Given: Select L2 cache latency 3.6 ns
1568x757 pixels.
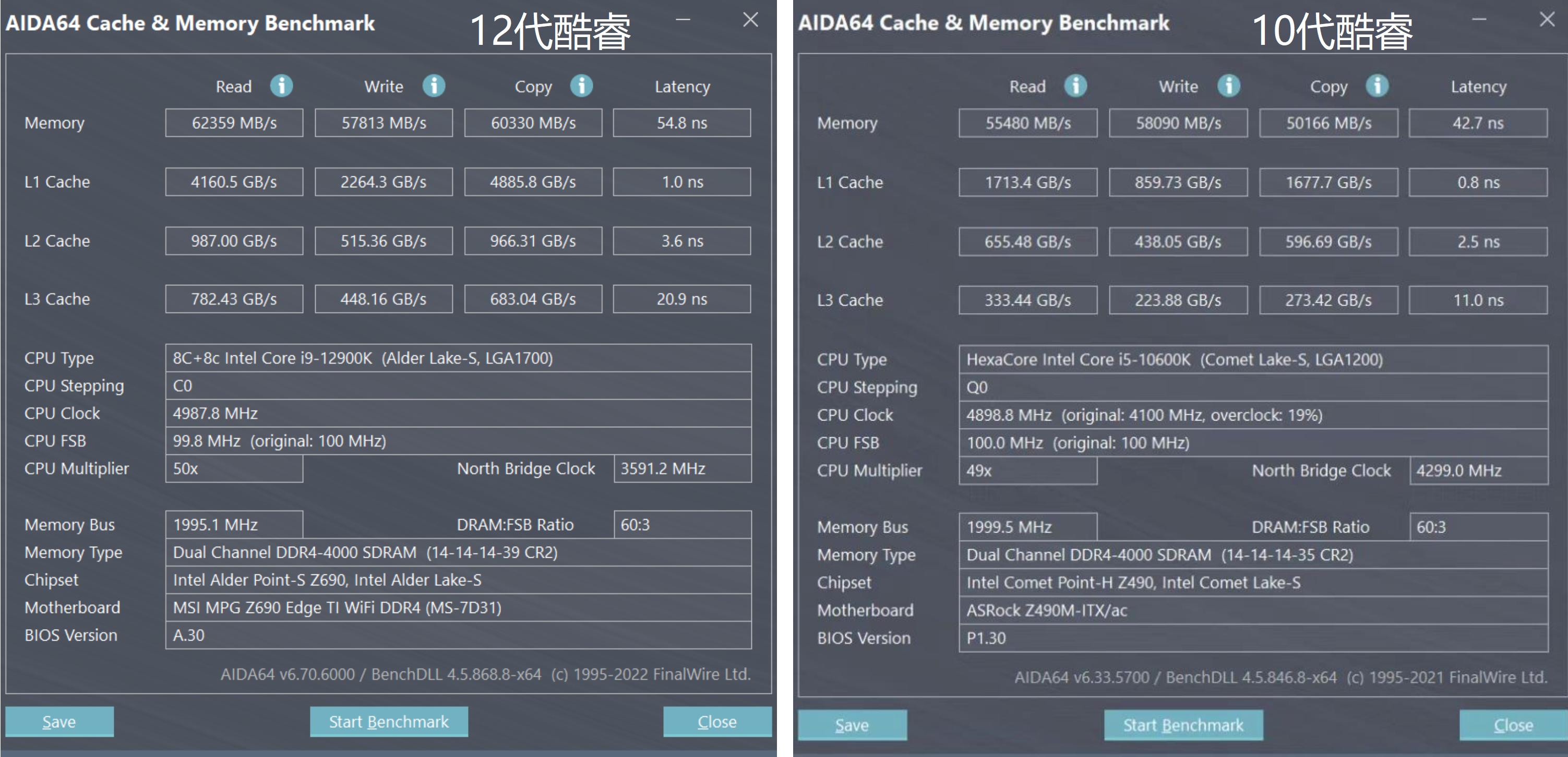Looking at the screenshot, I should tap(682, 241).
